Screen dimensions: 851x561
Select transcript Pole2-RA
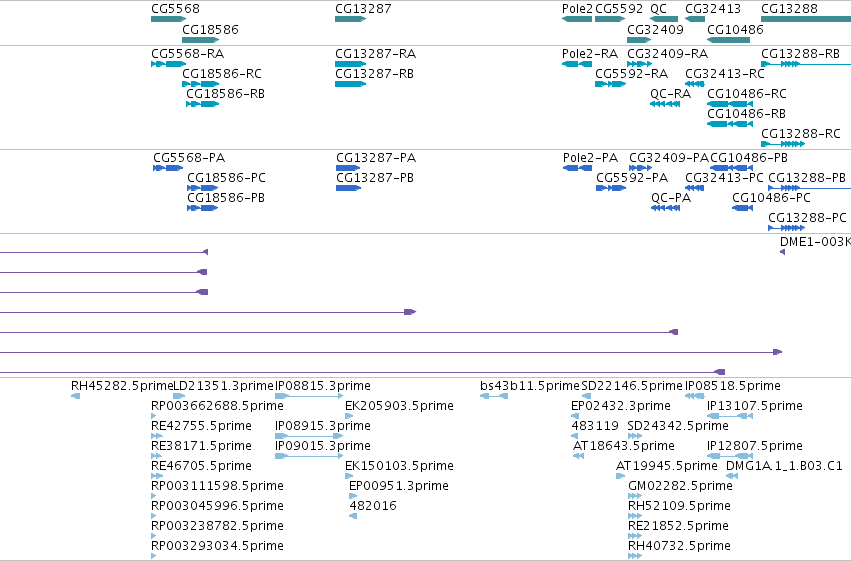click(577, 64)
